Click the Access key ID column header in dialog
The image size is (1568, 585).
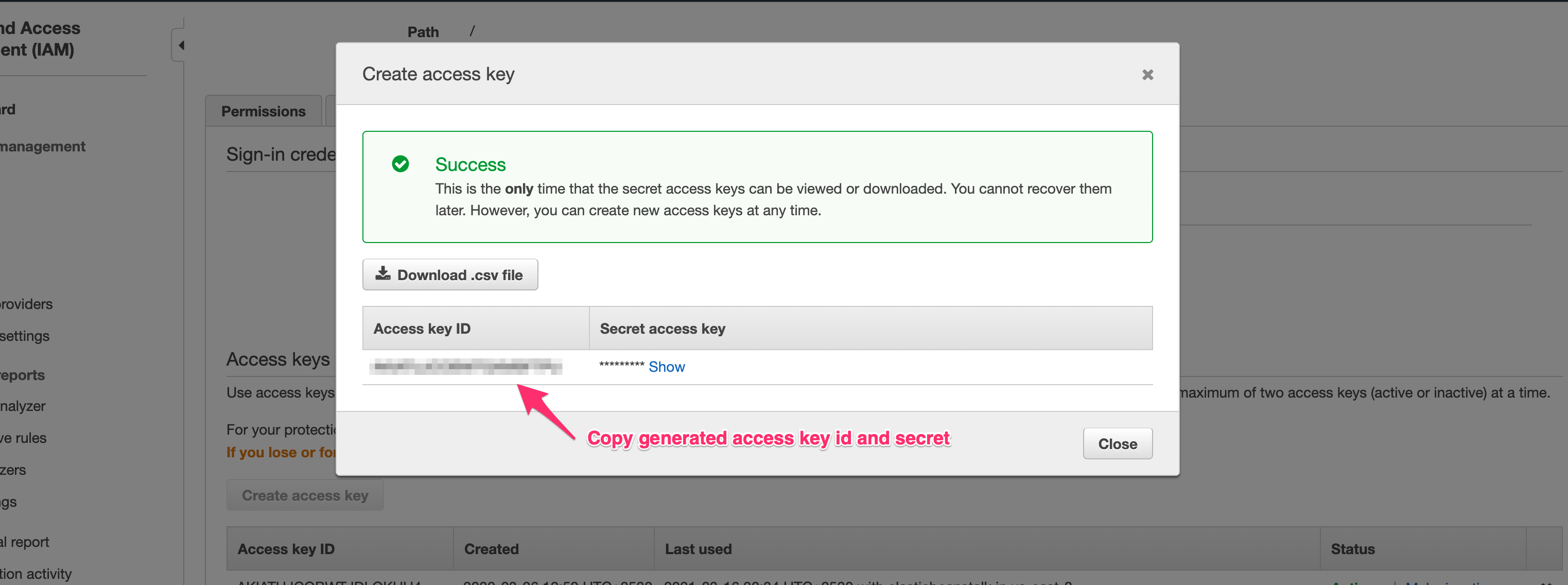click(476, 328)
